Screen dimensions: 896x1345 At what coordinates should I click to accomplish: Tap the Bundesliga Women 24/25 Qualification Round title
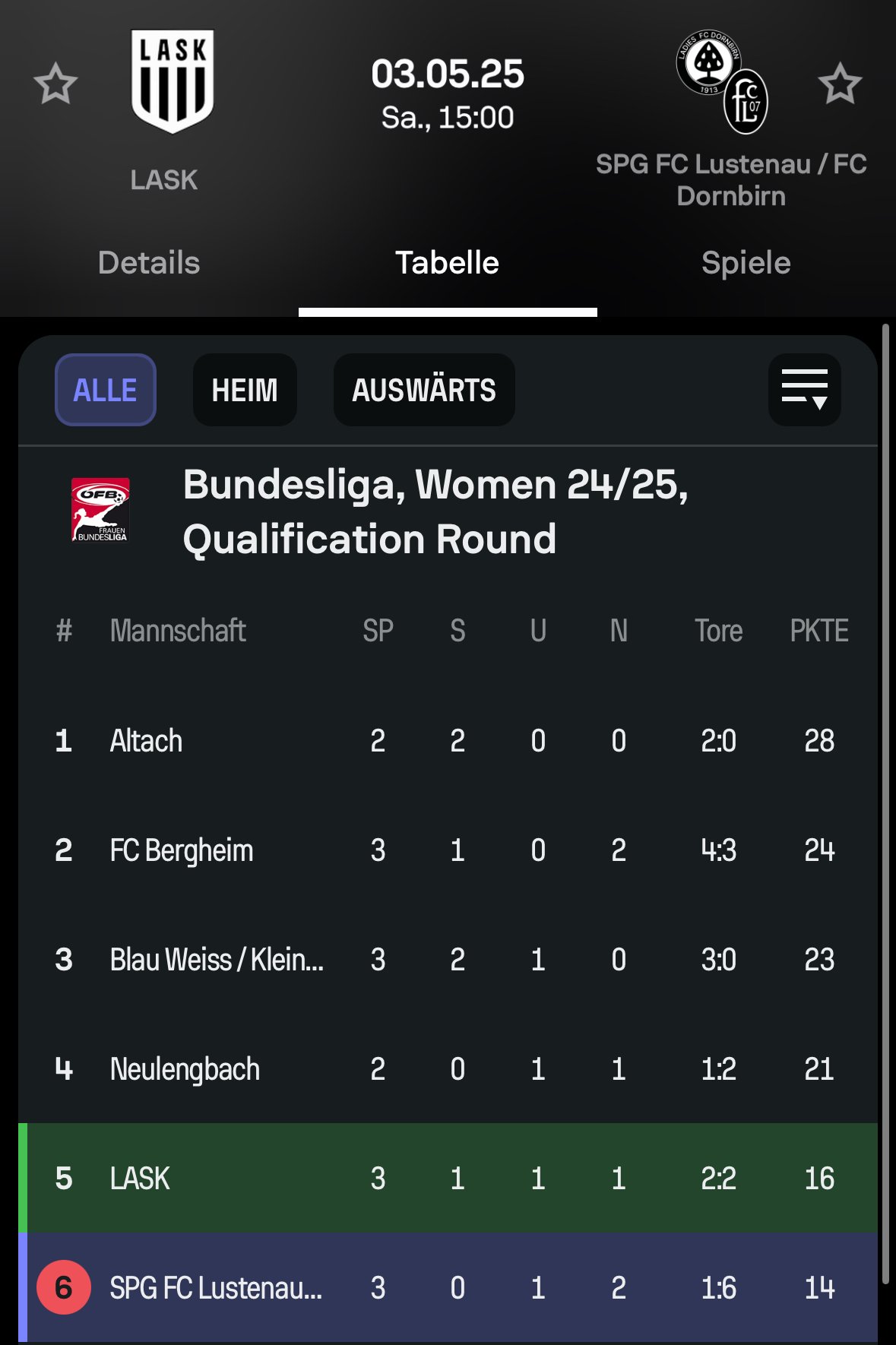click(x=435, y=511)
